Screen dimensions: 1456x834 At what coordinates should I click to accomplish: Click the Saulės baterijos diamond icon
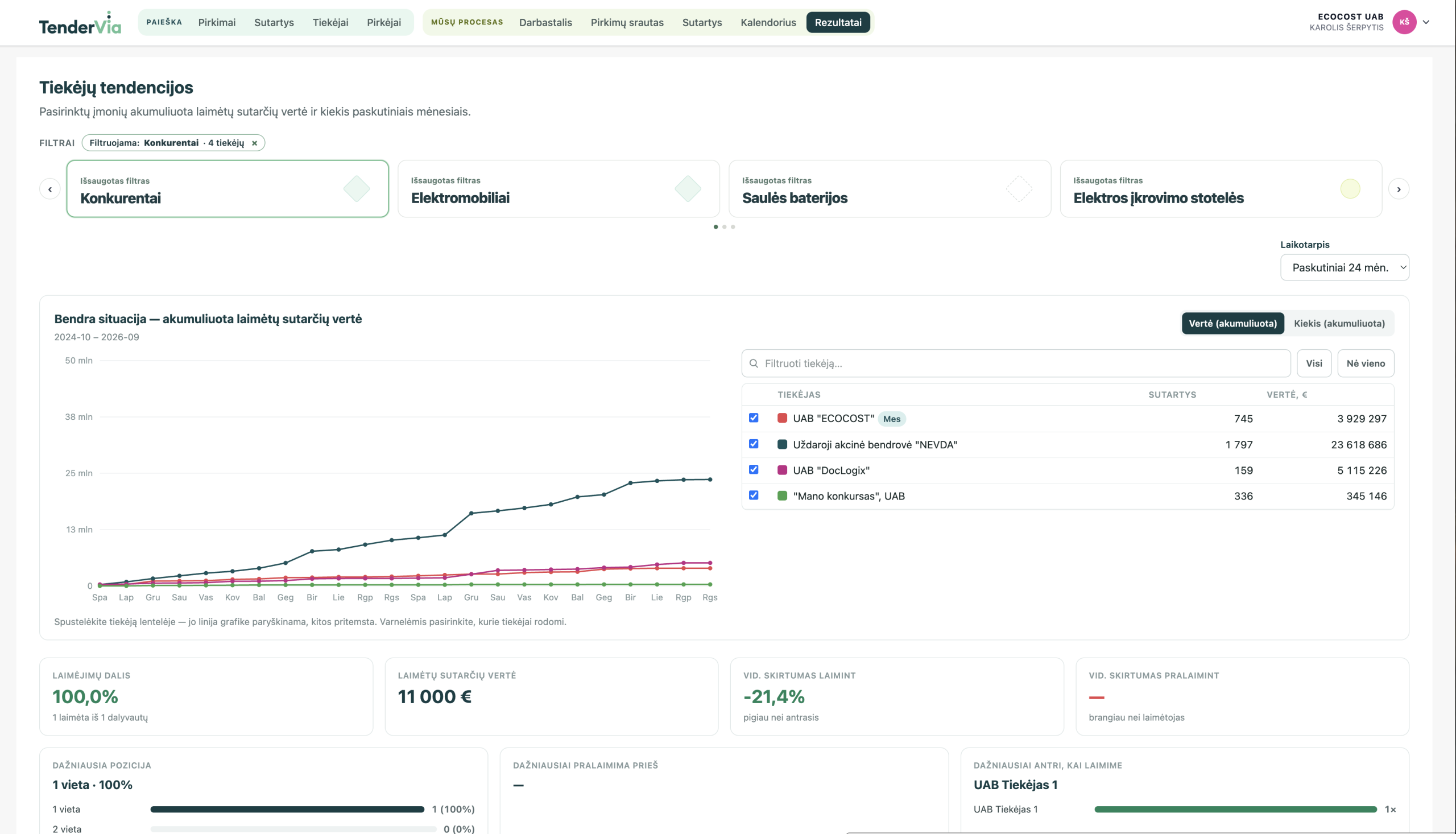point(1019,189)
